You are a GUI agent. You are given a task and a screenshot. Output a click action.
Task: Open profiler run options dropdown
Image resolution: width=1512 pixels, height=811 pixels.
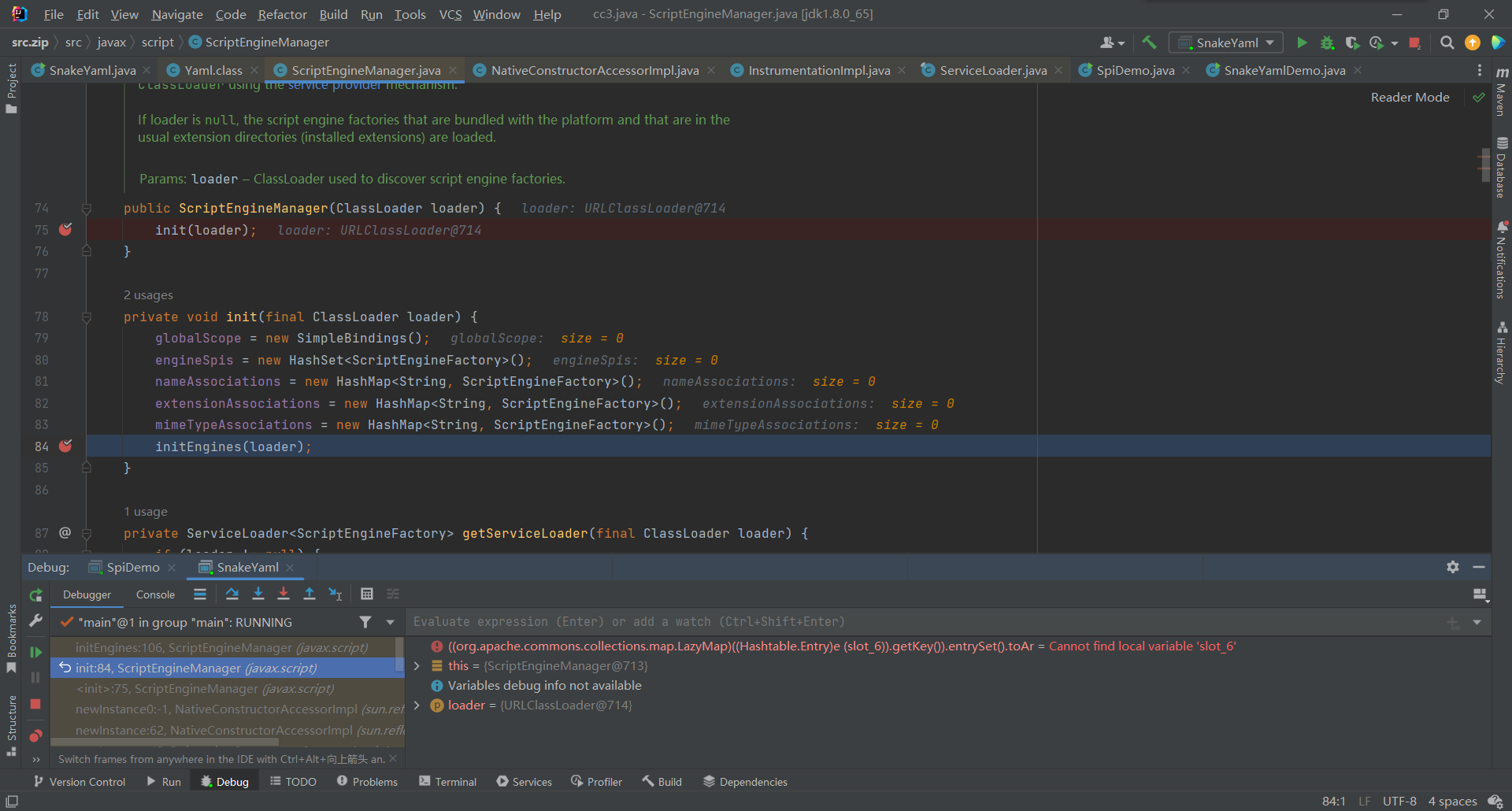tap(1395, 43)
